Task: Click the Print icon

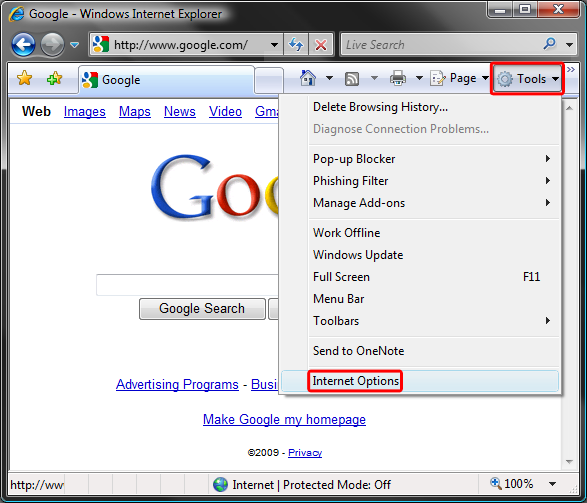Action: [398, 78]
